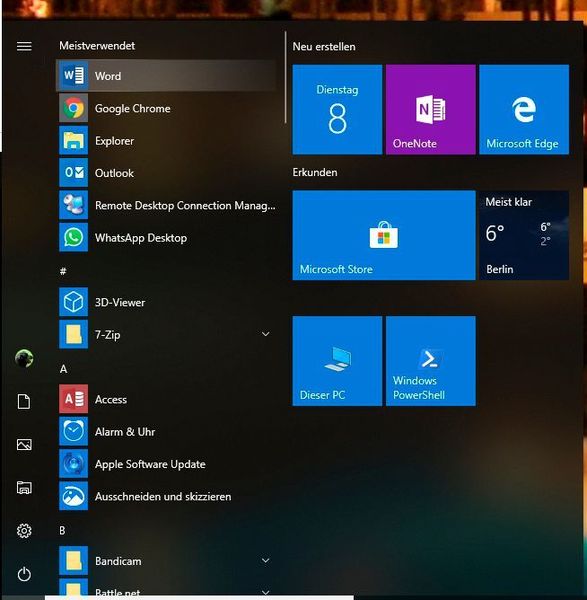Click the Bandicam folder icon
Viewport: 587px width, 600px height.
click(73, 561)
